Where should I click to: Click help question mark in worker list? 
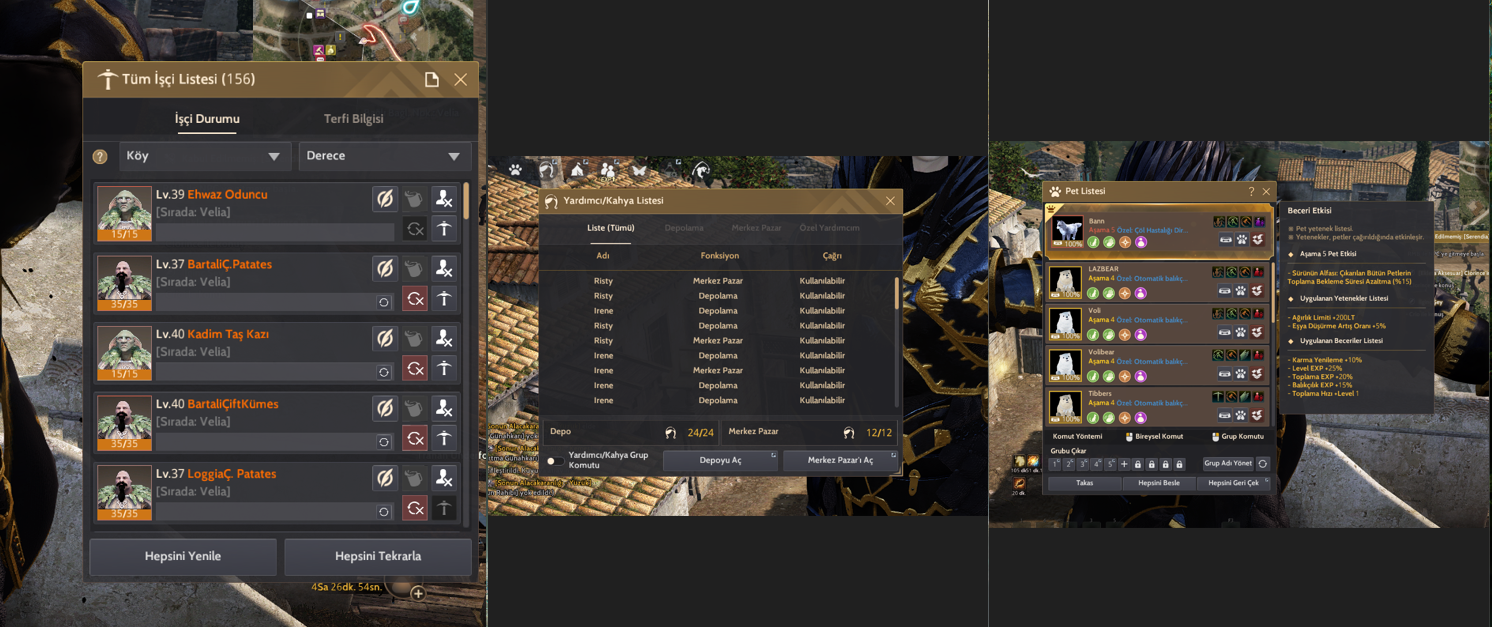click(100, 156)
